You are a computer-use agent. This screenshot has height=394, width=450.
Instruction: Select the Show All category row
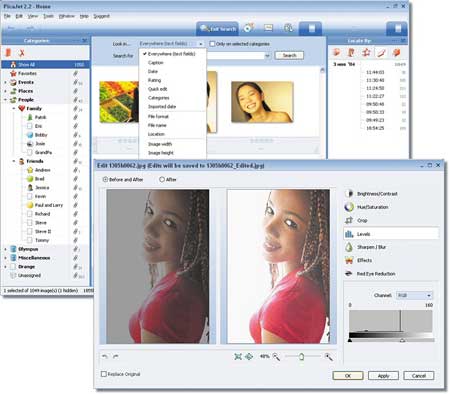tap(46, 65)
